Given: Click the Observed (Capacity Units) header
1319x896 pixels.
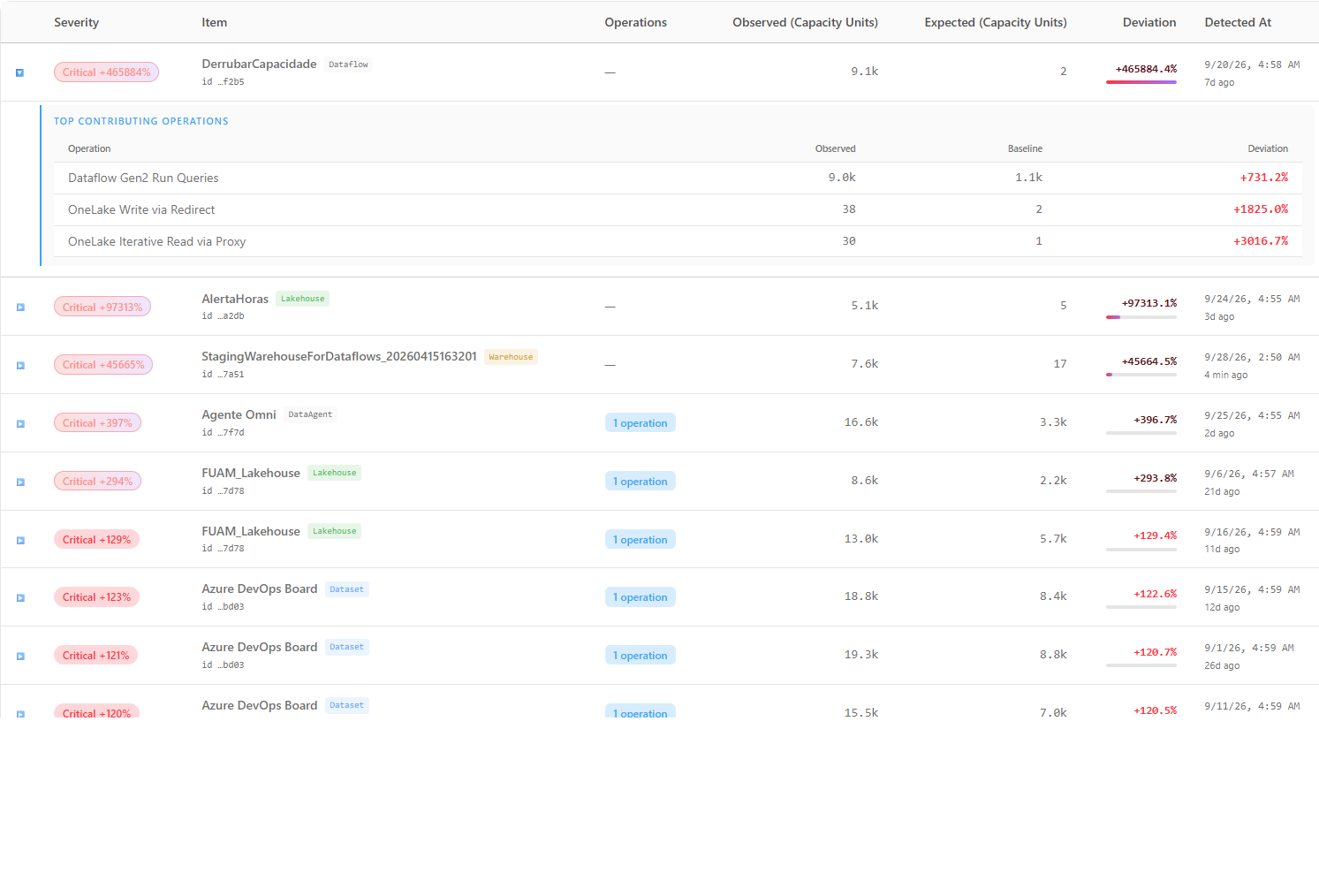Looking at the screenshot, I should (x=805, y=22).
